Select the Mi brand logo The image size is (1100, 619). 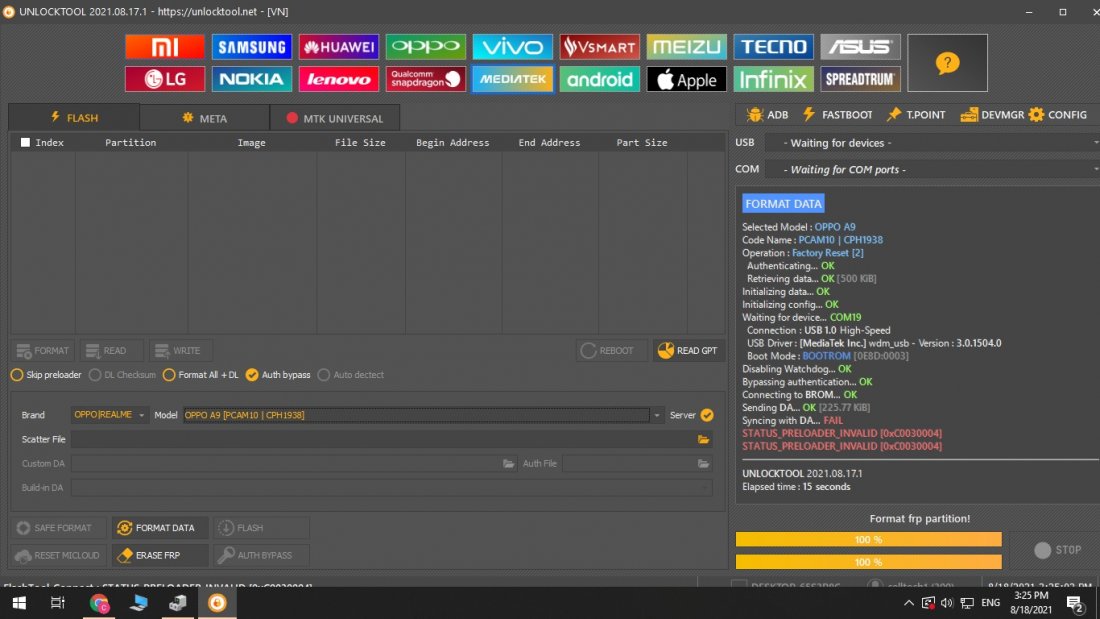click(x=165, y=47)
